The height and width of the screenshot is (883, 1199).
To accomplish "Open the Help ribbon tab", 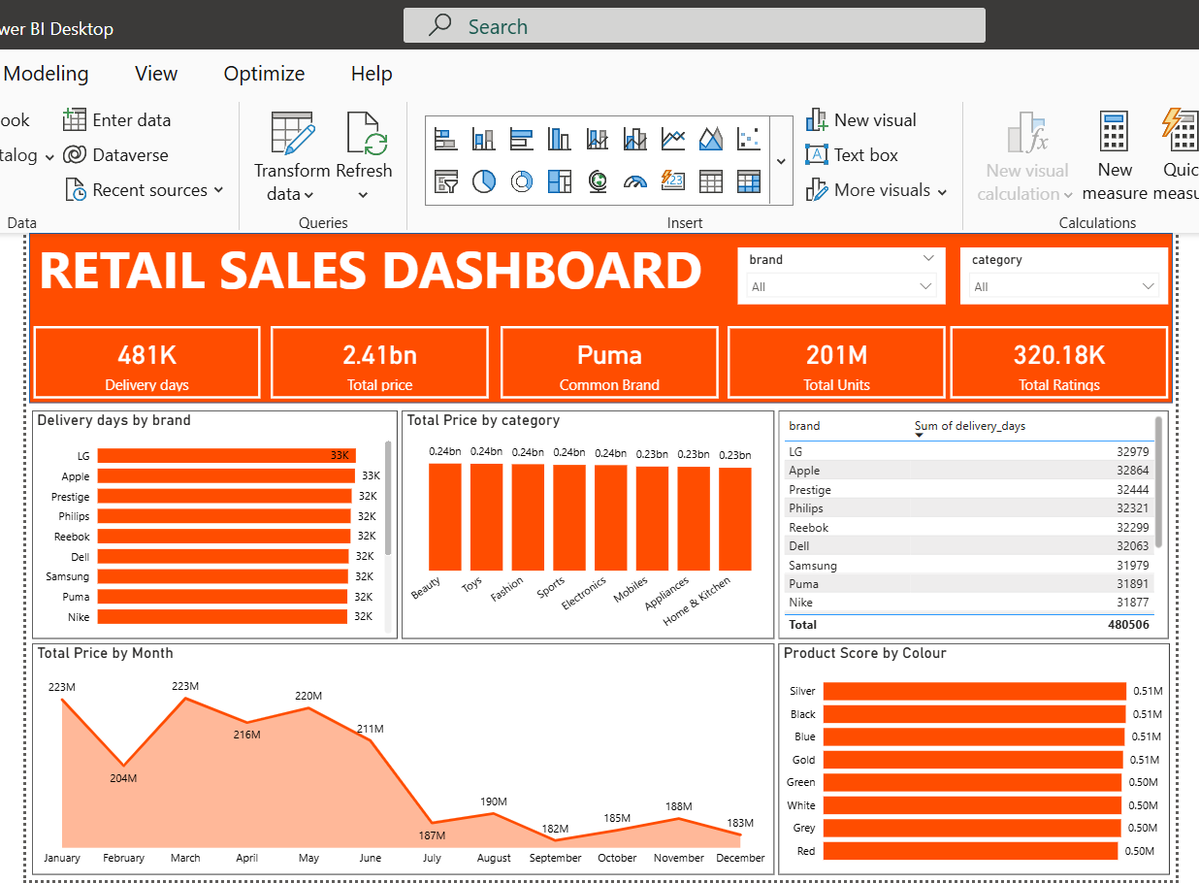I will point(372,73).
